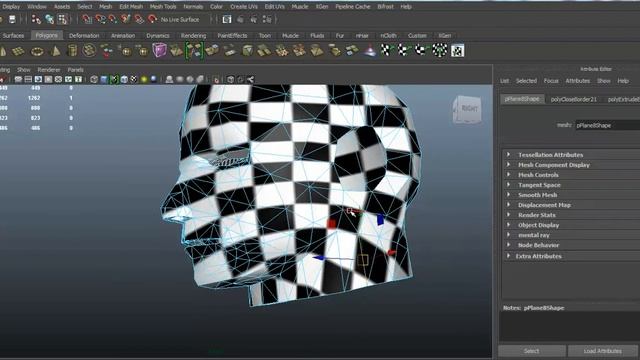The height and width of the screenshot is (360, 640).
Task: Toggle isolate select in viewport toolbar
Action: pyautogui.click(x=216, y=79)
